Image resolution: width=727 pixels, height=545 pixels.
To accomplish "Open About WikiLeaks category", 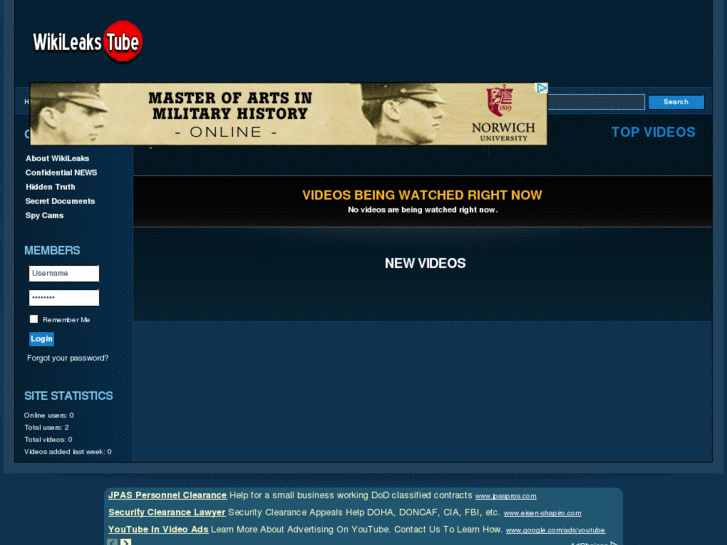I will point(57,158).
